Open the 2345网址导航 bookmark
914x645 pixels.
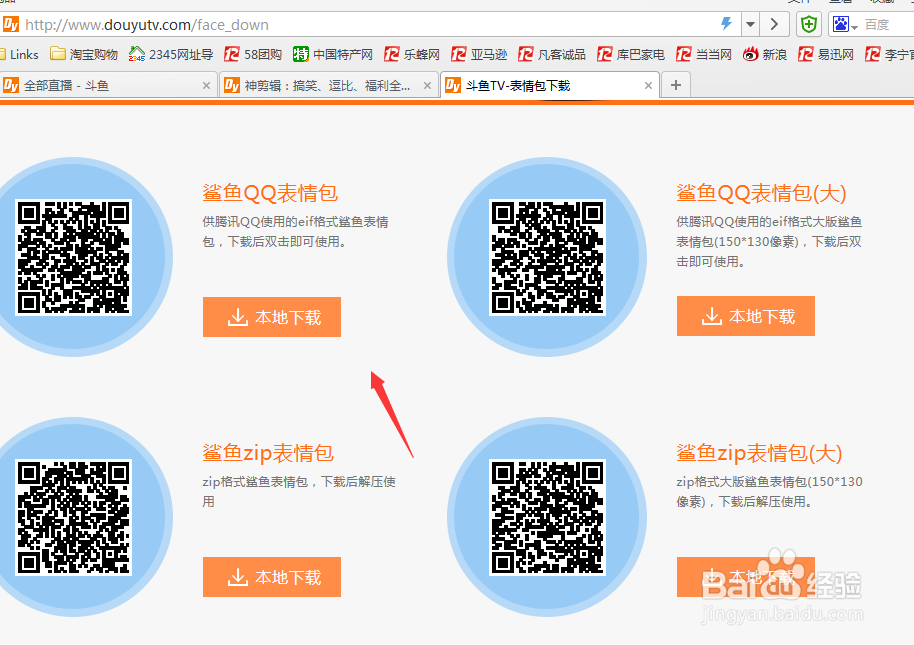coord(171,55)
